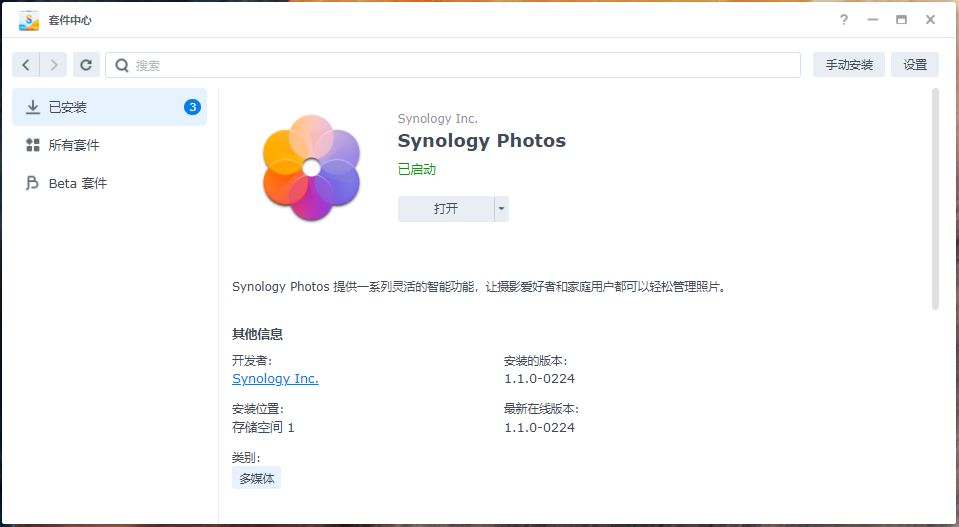Screen dimensions: 959x527
Task: Open the help question mark icon
Action: pyautogui.click(x=844, y=20)
